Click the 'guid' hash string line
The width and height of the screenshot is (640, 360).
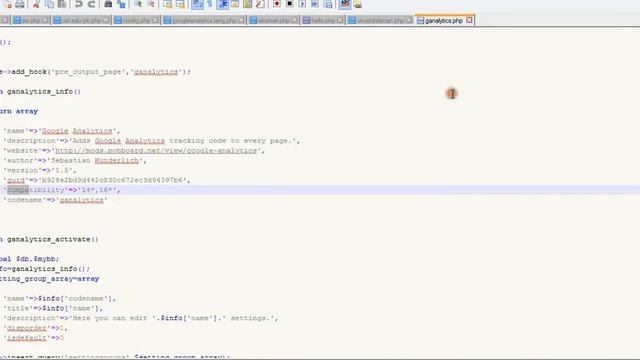tap(97, 180)
